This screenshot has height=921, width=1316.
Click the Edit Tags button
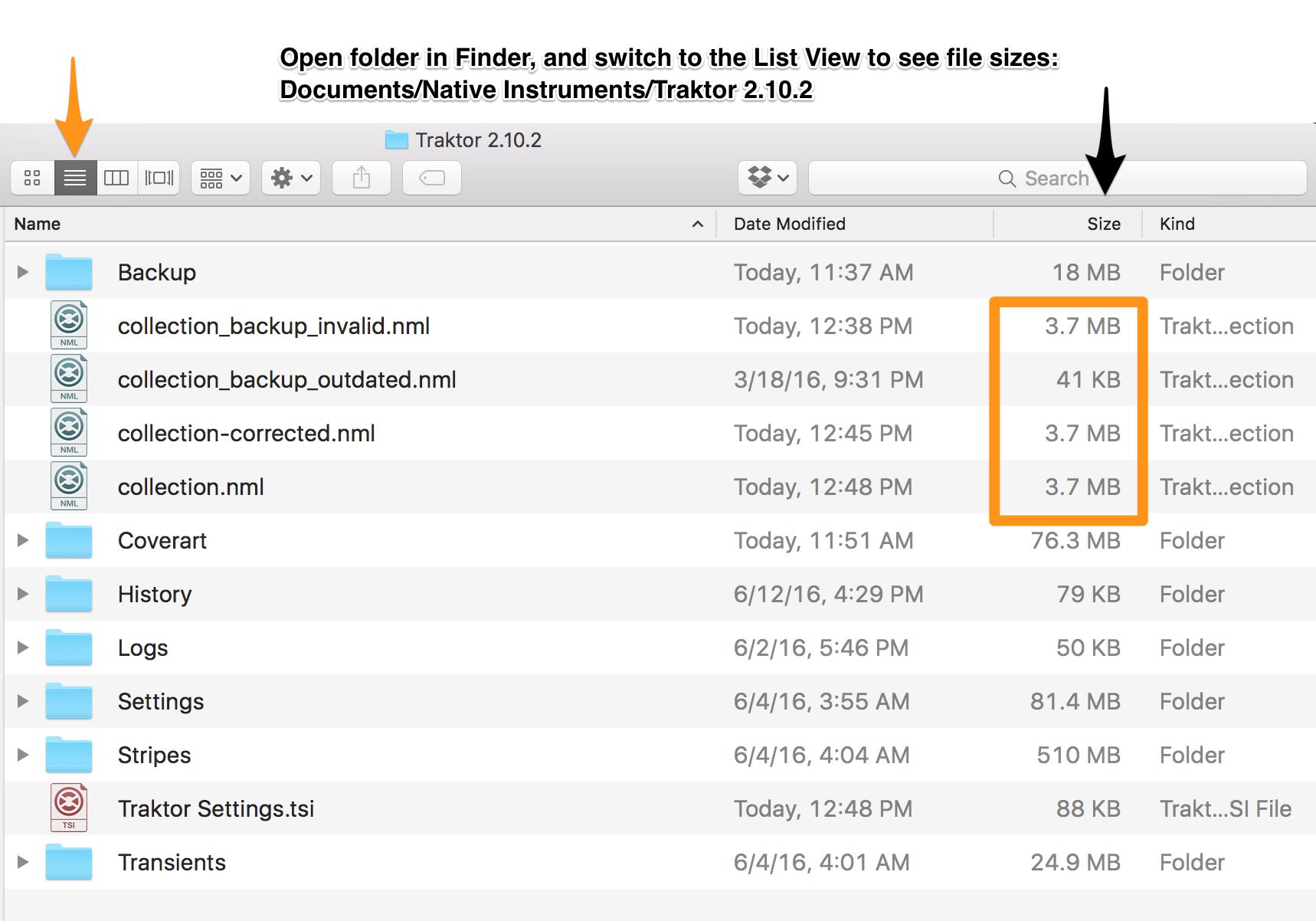pos(432,178)
